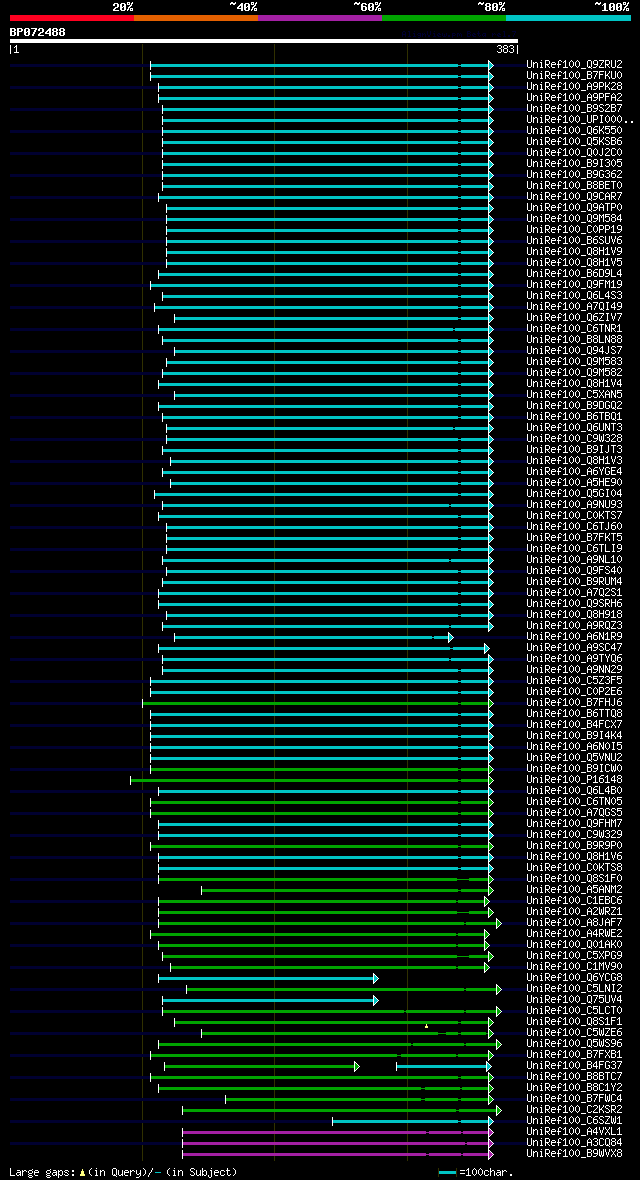Viewport: 640px width, 1180px height.
Task: Select hit label UniRef100_Q6UNT3
Action: 574,427
